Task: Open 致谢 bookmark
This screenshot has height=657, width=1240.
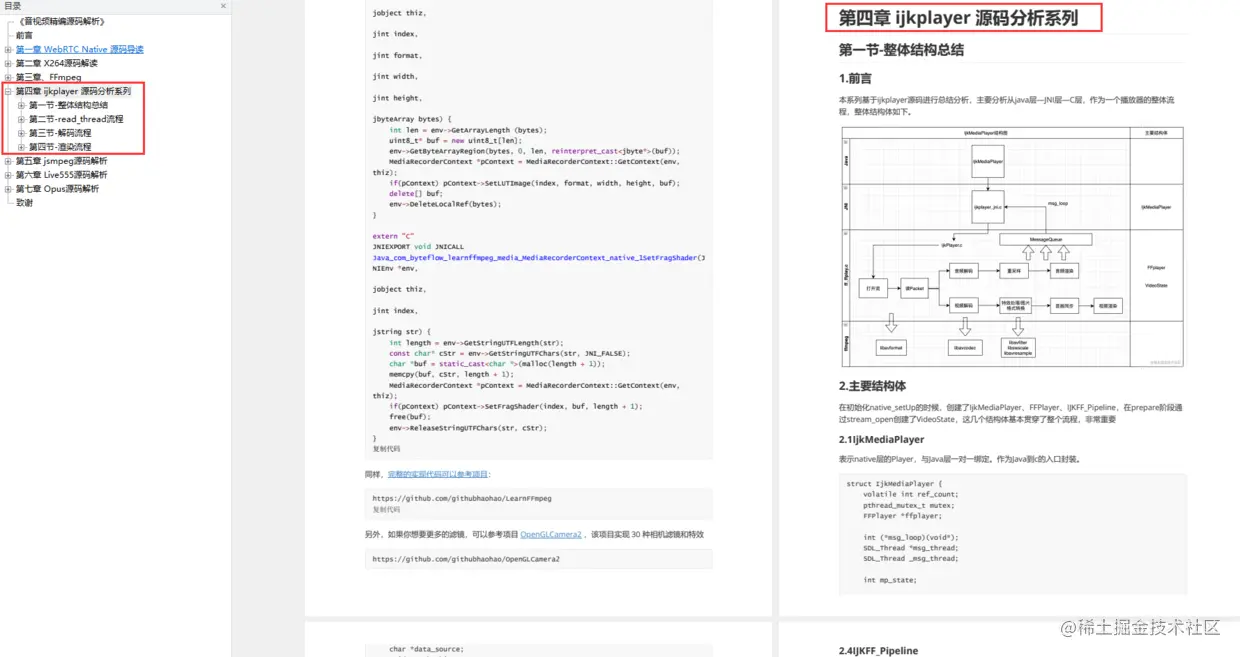Action: tap(24, 203)
